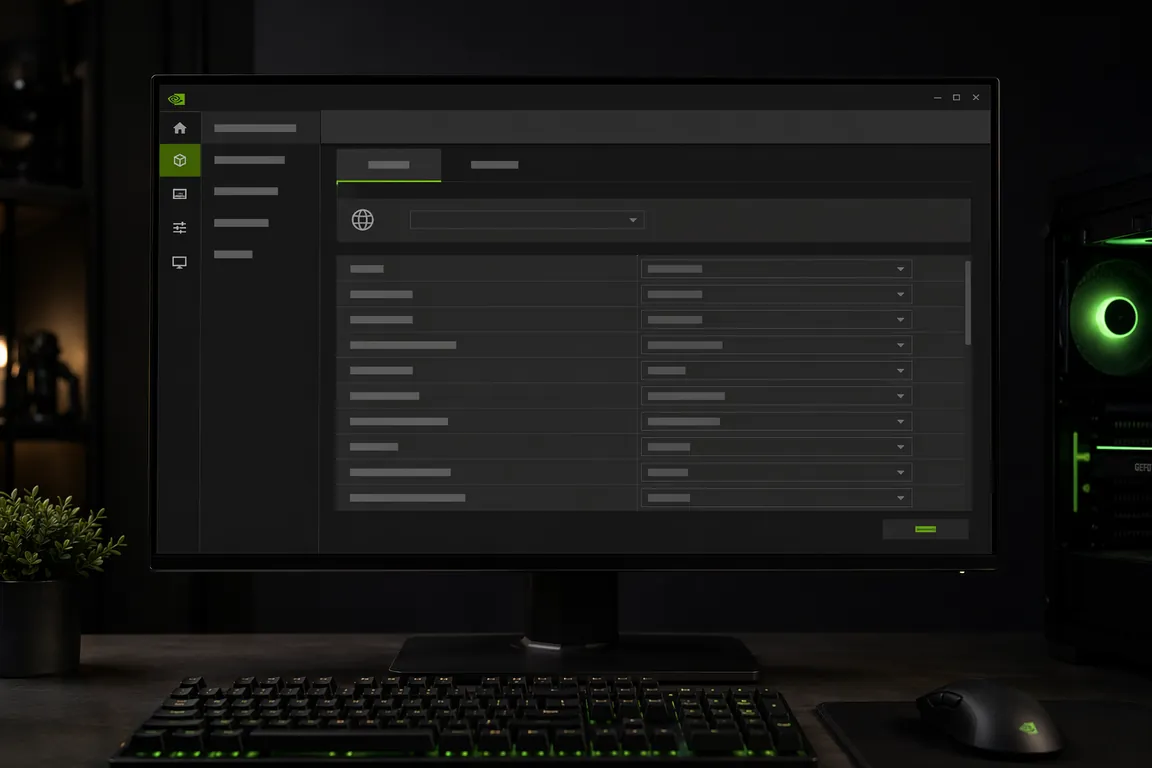Select the second navigation list item

pyautogui.click(x=249, y=159)
